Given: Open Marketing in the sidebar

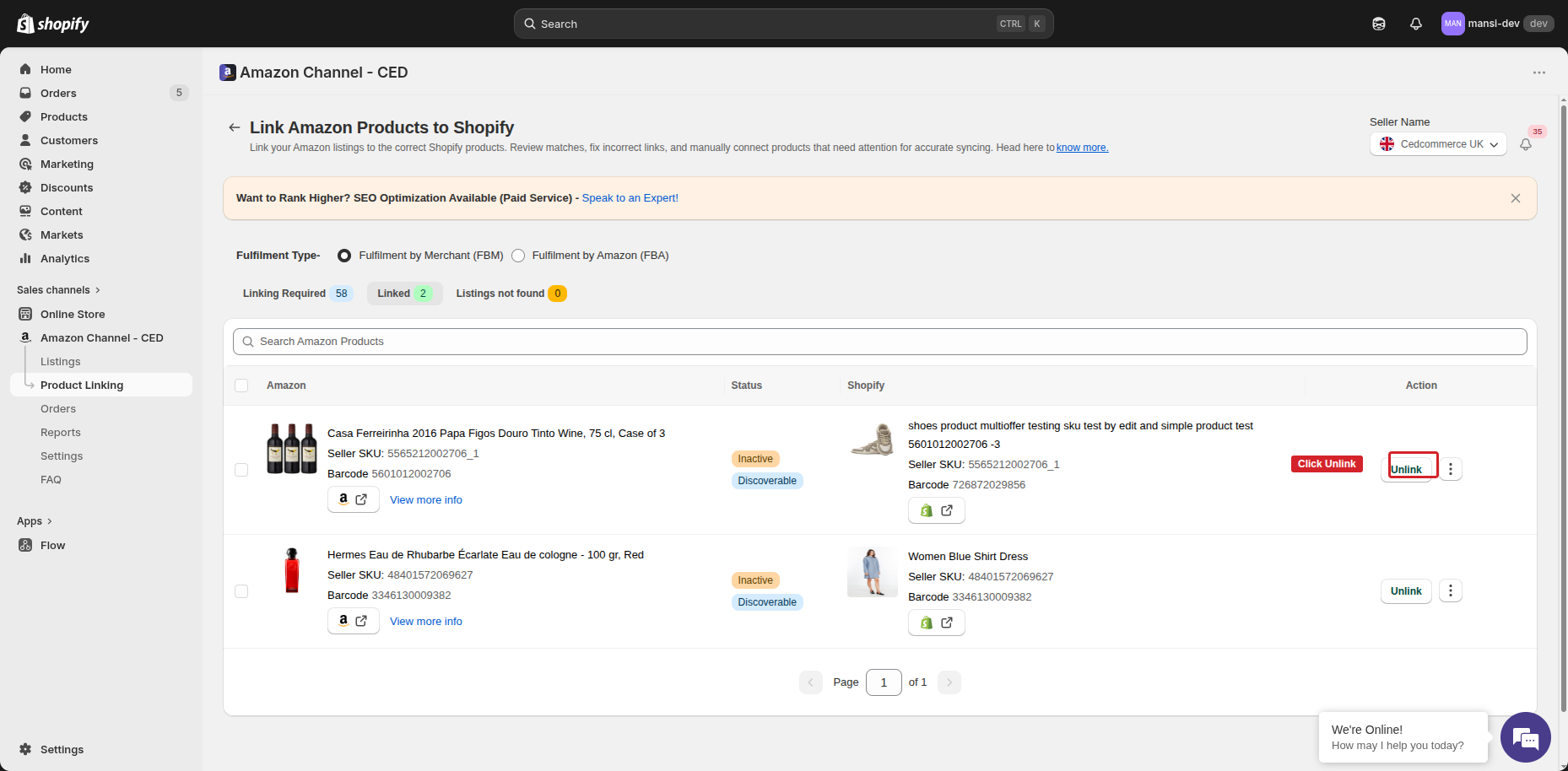Looking at the screenshot, I should [x=67, y=164].
